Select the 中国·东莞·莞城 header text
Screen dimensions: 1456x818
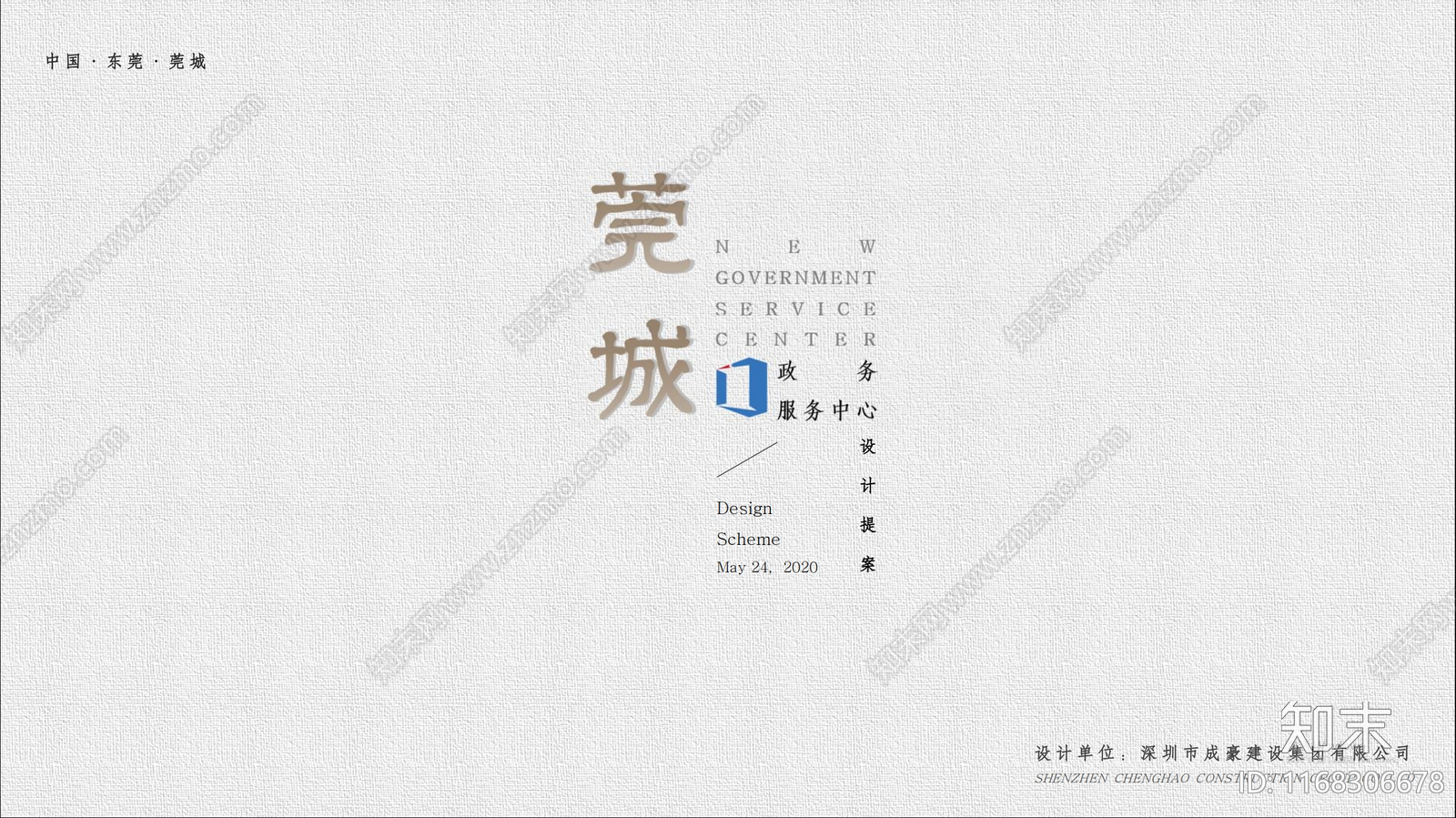[x=126, y=61]
